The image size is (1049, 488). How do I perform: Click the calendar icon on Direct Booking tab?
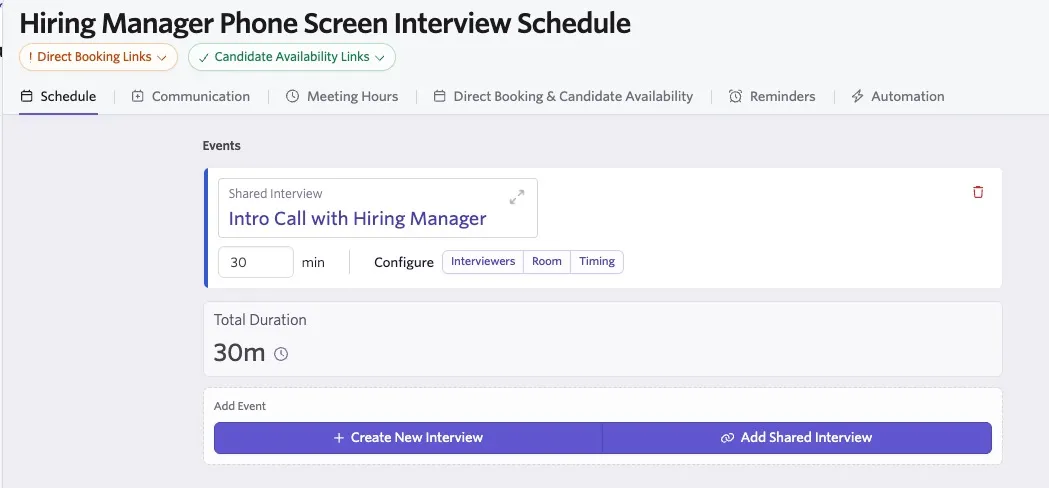click(x=440, y=96)
